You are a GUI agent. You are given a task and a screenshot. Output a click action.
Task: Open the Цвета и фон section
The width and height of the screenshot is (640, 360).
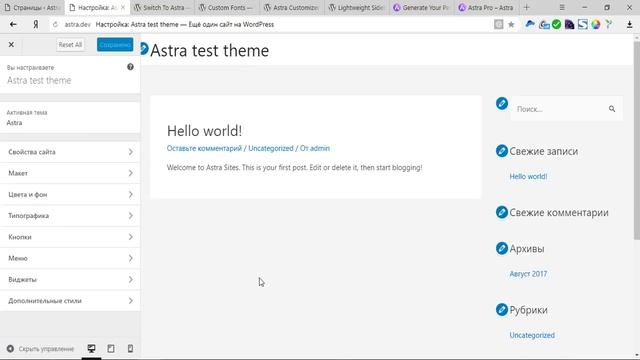(x=70, y=194)
